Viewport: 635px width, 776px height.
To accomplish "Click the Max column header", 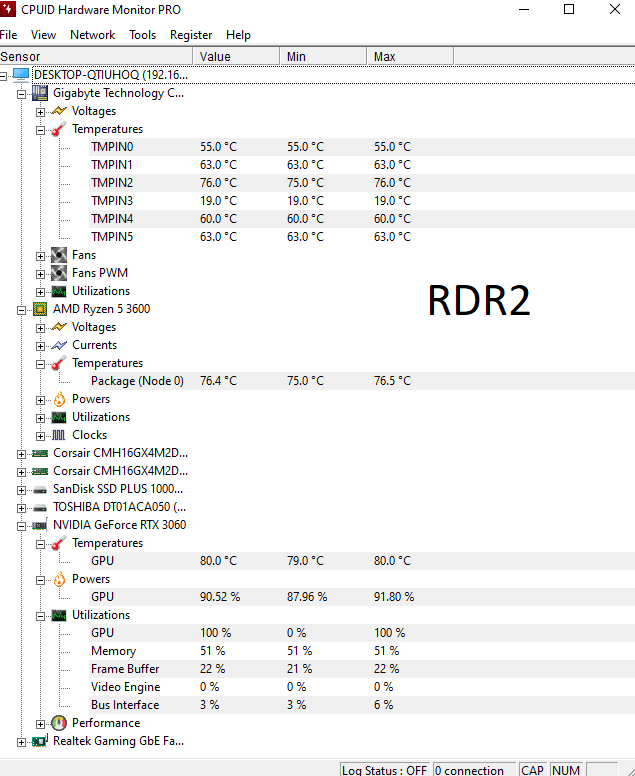I will pyautogui.click(x=410, y=56).
